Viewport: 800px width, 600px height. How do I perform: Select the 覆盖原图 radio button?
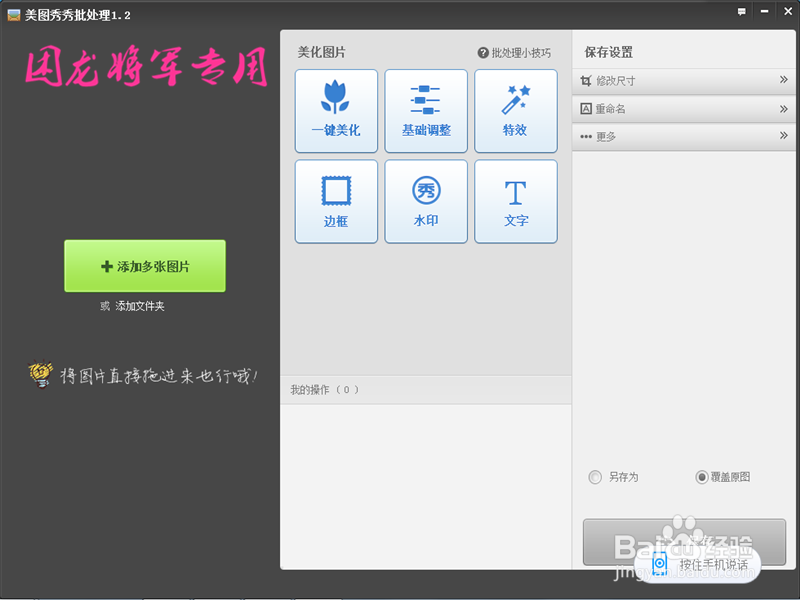pyautogui.click(x=702, y=477)
